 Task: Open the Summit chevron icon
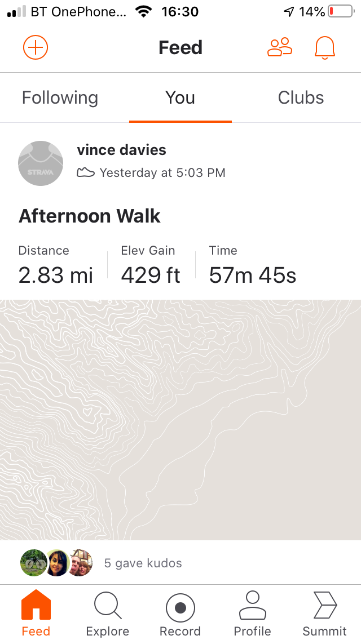pyautogui.click(x=325, y=606)
